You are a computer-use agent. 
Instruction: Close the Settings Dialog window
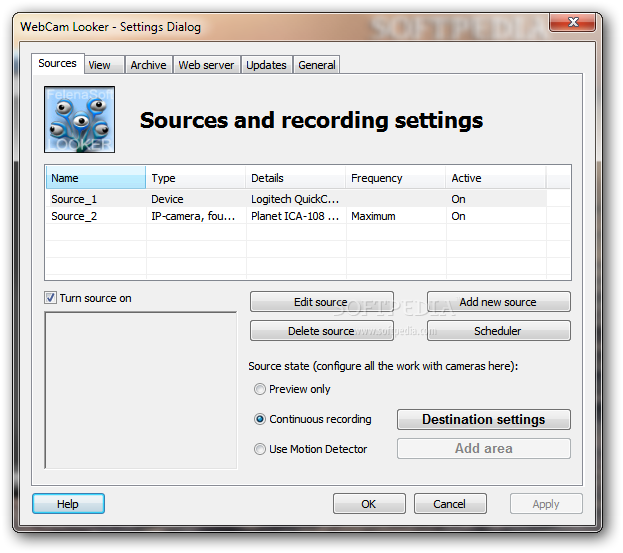573,22
